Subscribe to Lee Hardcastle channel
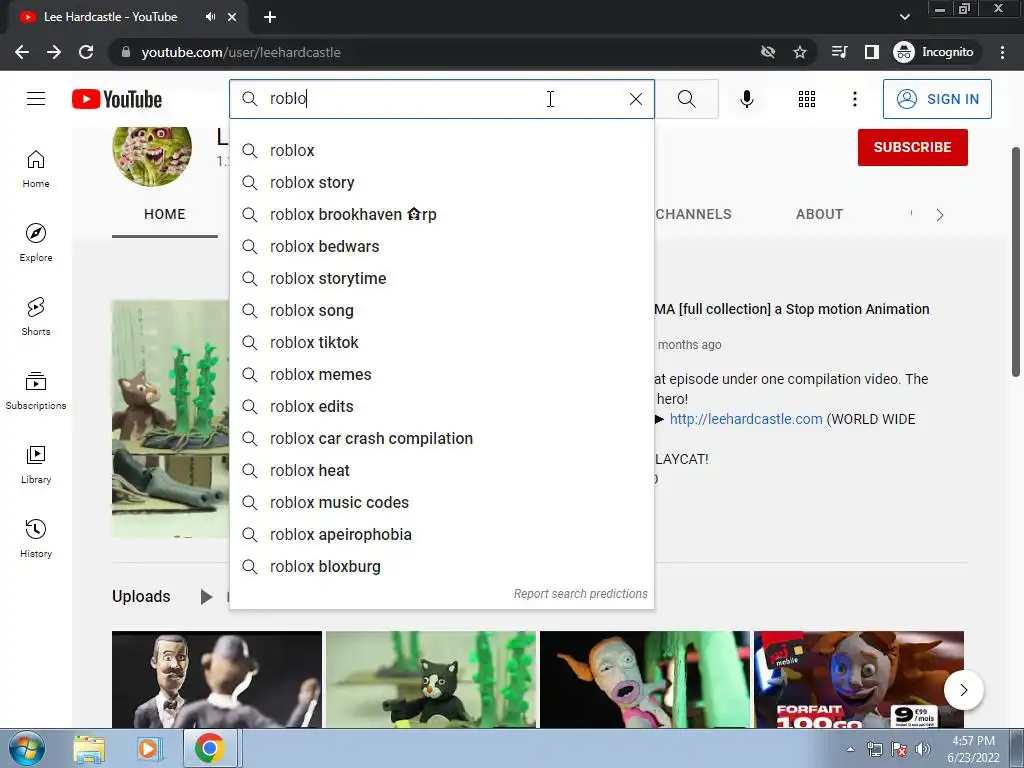The width and height of the screenshot is (1024, 768). click(x=912, y=147)
